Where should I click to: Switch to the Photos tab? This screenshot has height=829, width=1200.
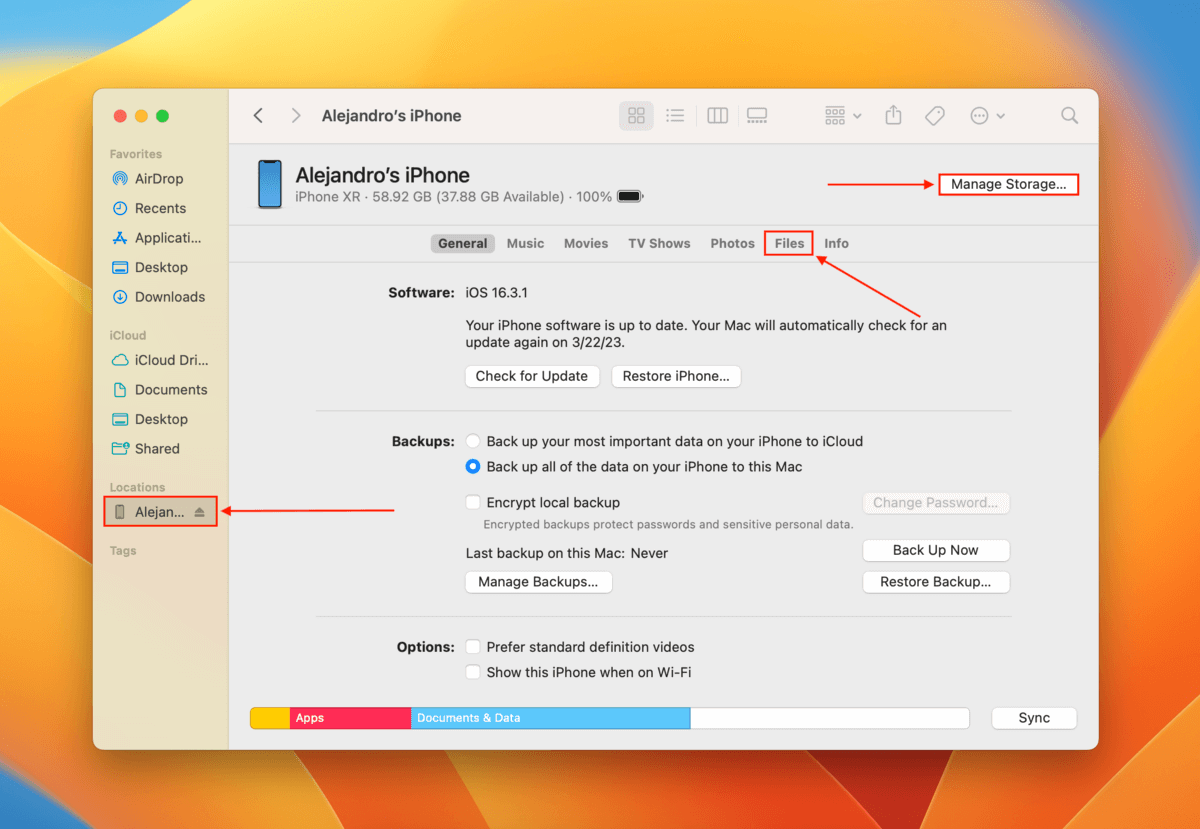732,243
